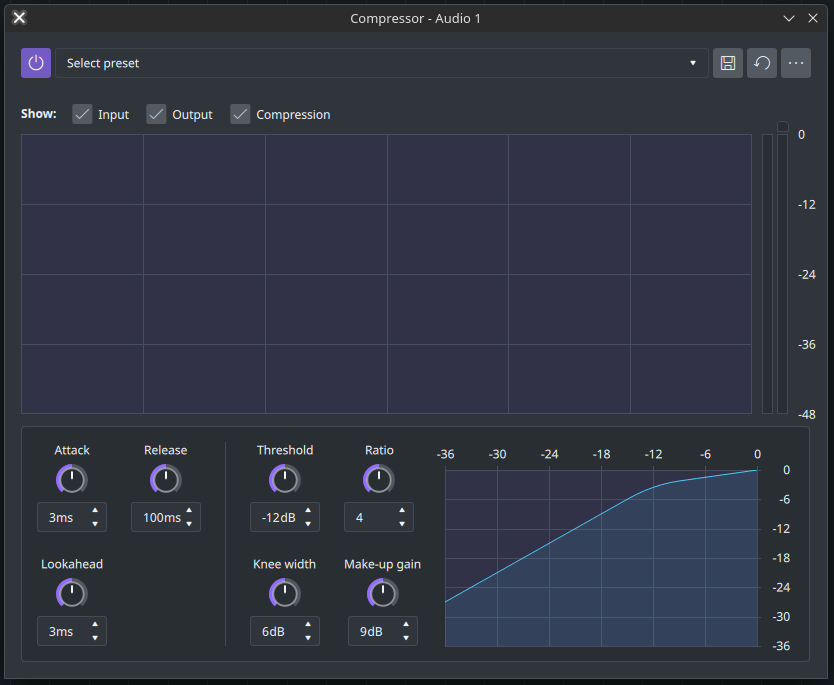Click the Lookahead knob

point(72,594)
